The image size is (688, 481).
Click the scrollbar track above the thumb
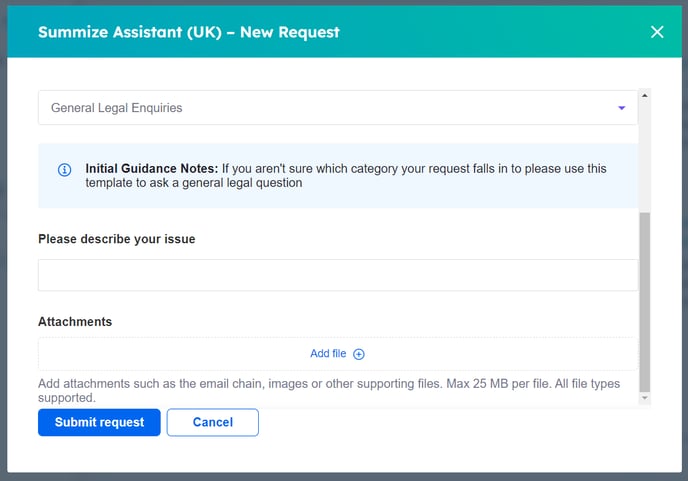[644, 150]
